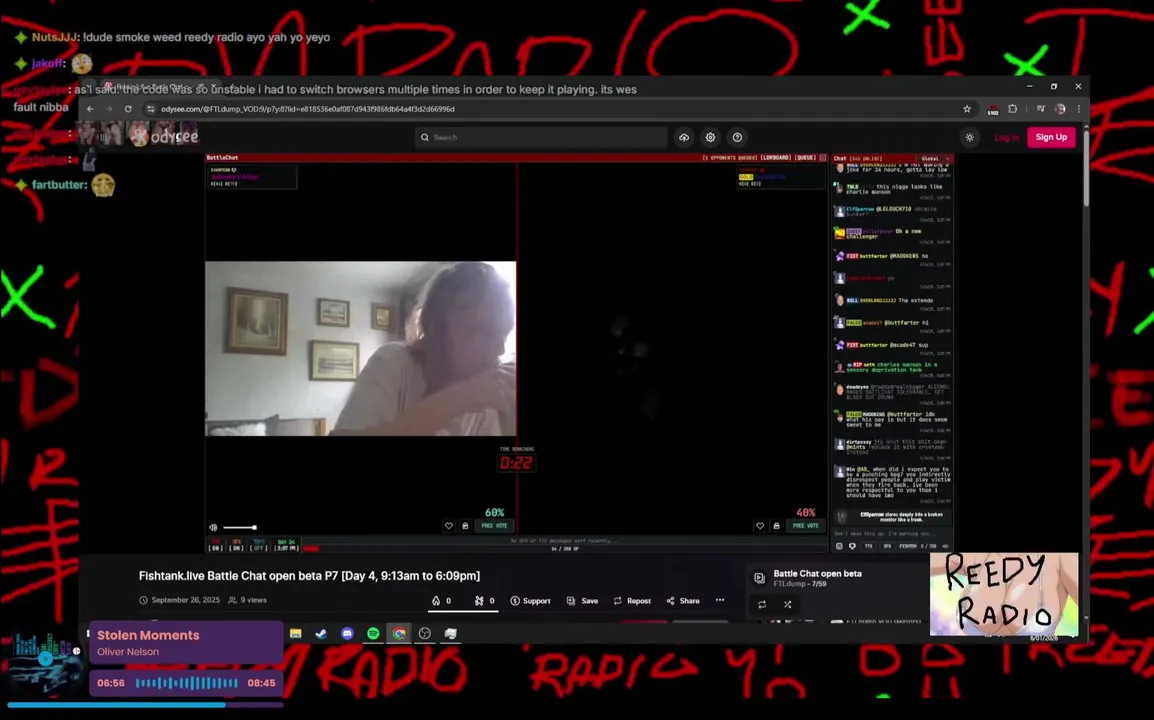Open Steam from the taskbar

(322, 634)
